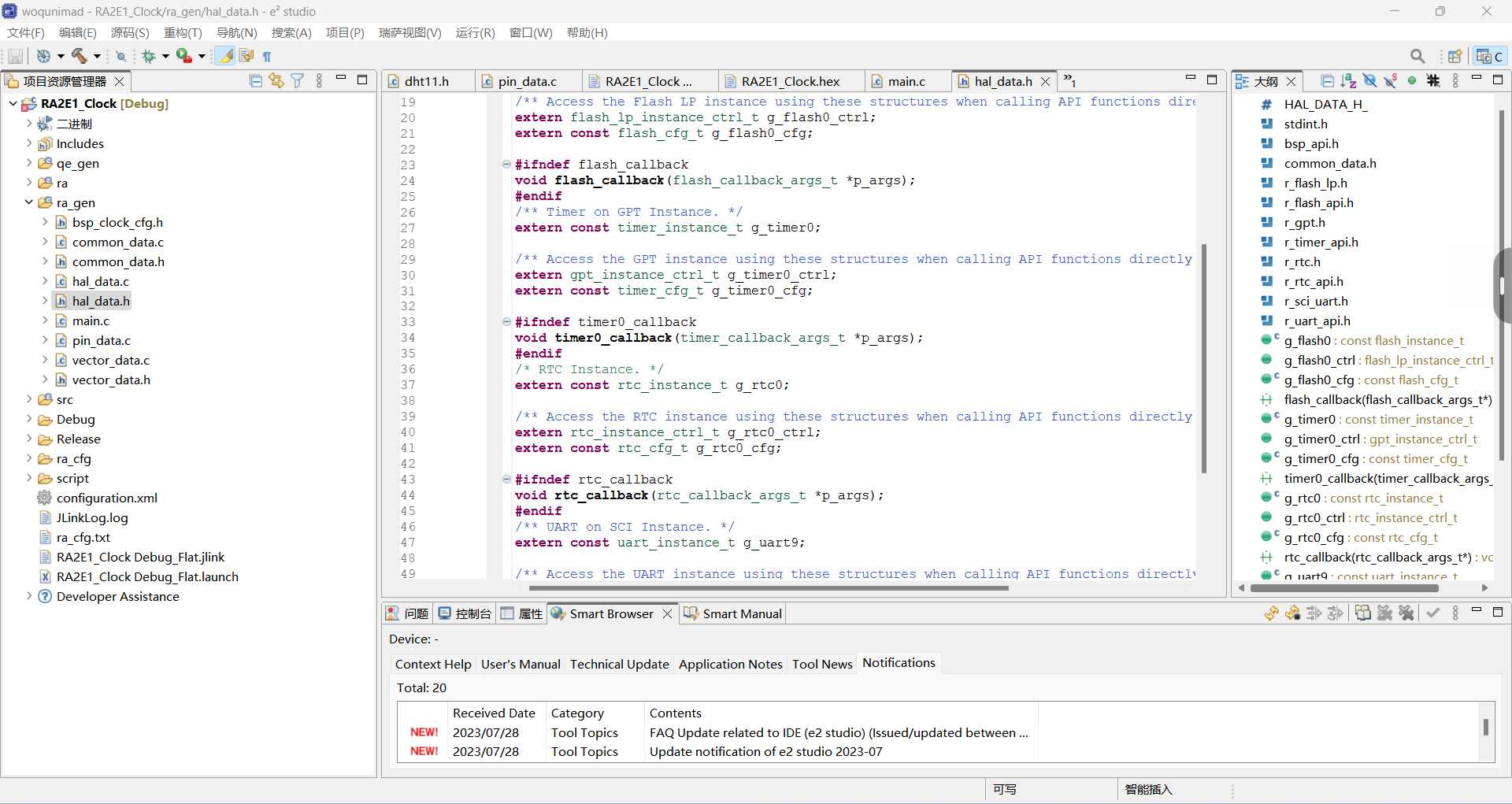Open the Project Explorer filter icon
Screen dimensions: 1512x804
298,80
